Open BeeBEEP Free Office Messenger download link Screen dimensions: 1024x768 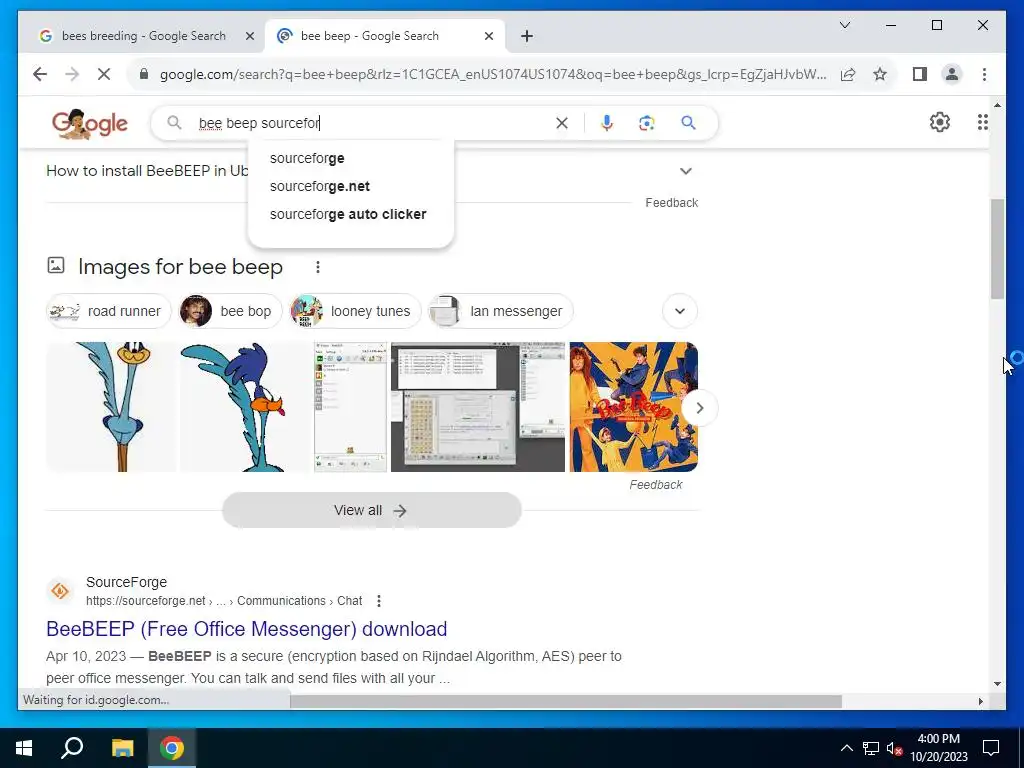[x=246, y=629]
